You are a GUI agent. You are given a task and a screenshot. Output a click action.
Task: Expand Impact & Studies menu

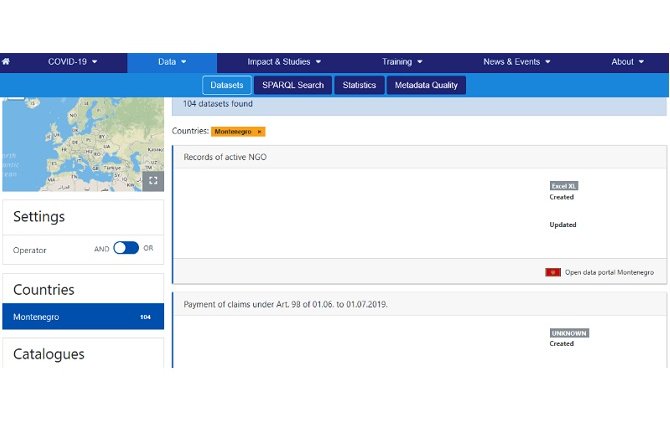[x=284, y=62]
